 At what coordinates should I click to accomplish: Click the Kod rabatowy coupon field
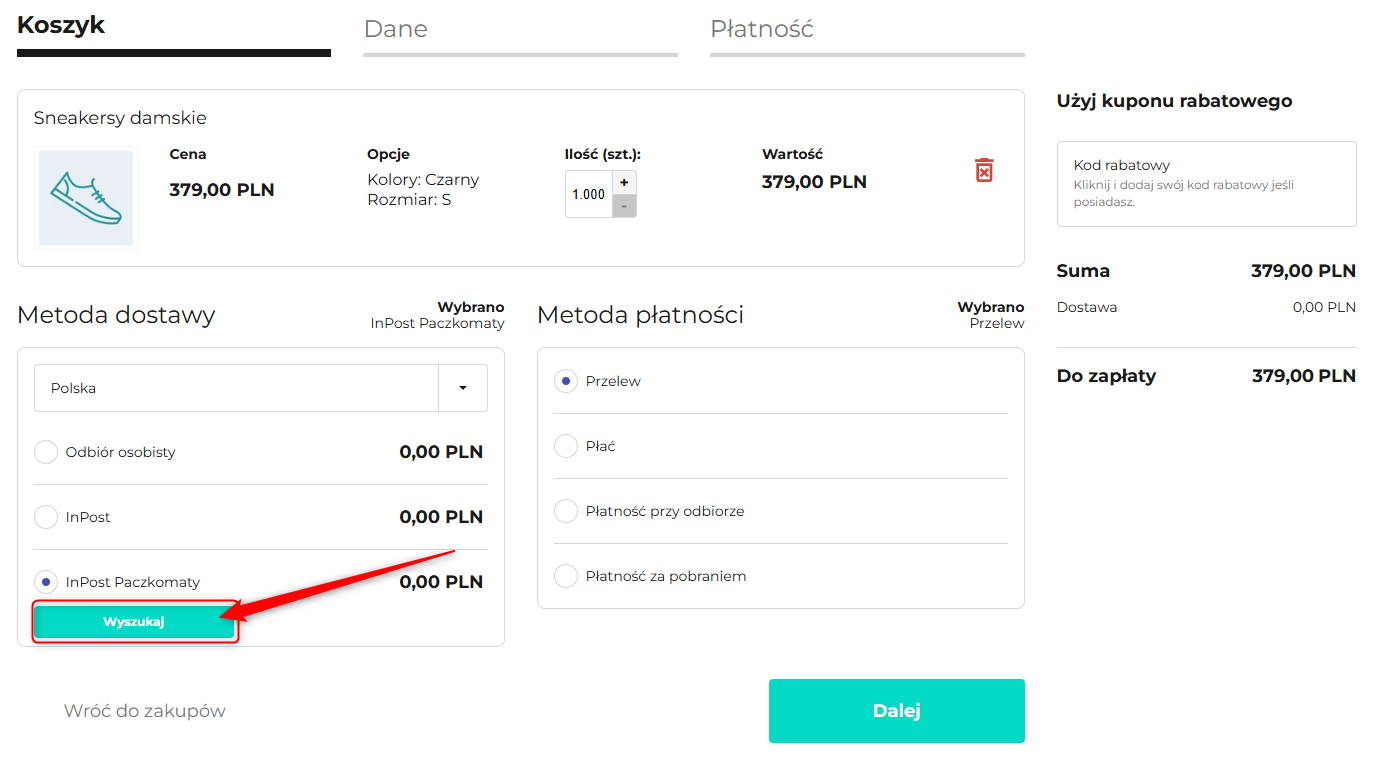click(x=1206, y=184)
